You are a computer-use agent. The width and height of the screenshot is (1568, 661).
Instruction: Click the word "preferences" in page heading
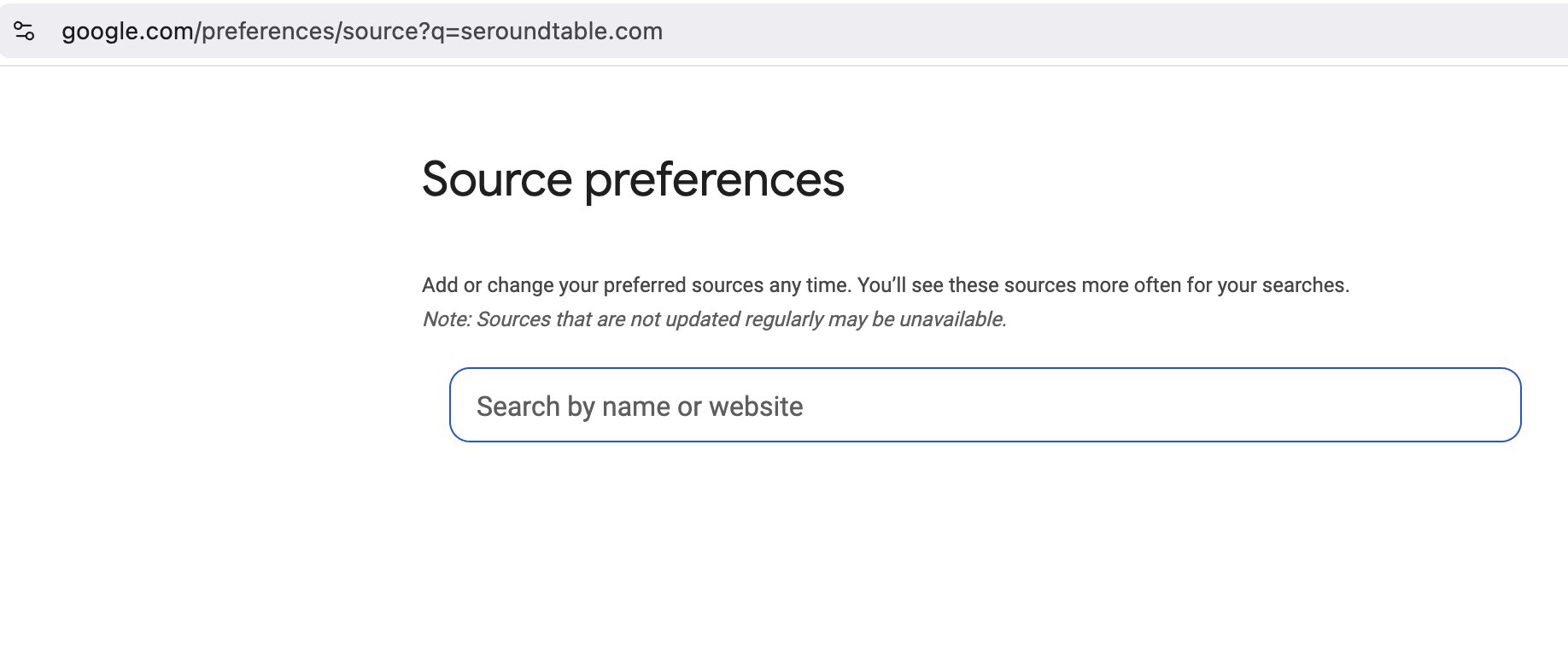point(714,179)
